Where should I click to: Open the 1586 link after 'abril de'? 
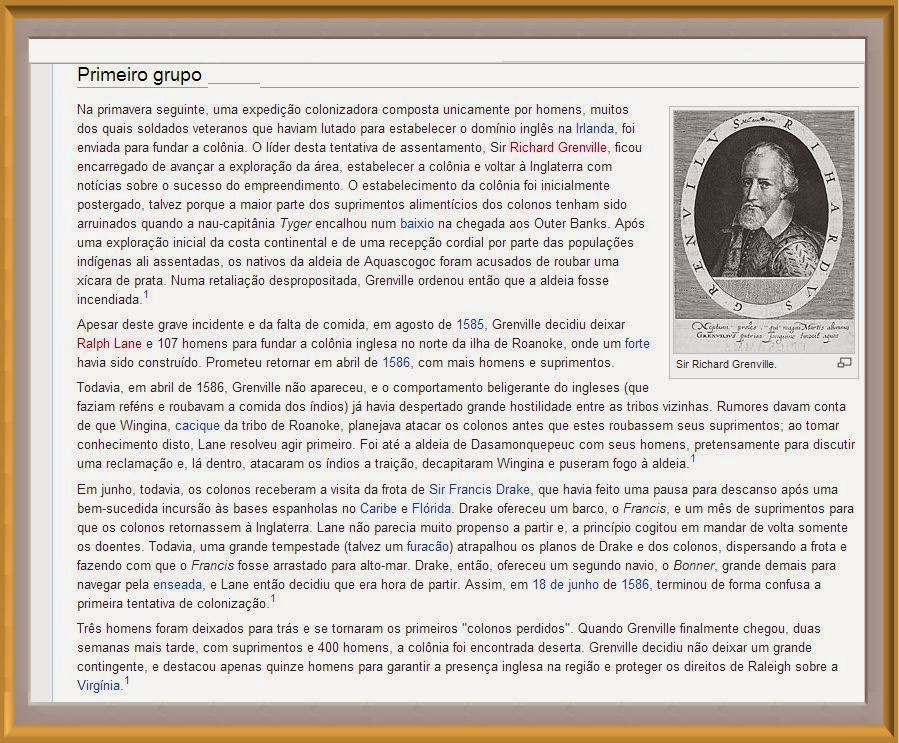(396, 362)
